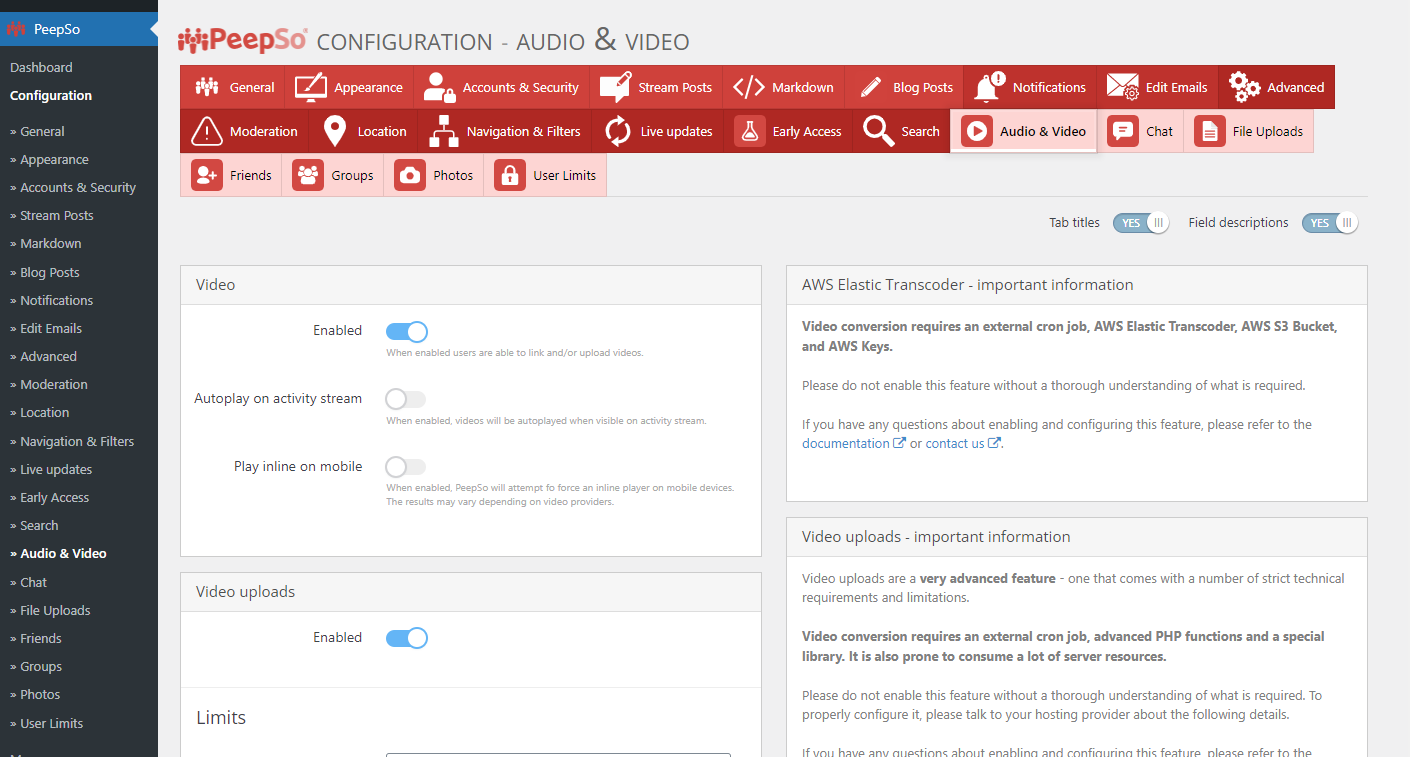
Task: Click 'AWS Elastic Transcoder - important information' heading
Action: click(968, 285)
